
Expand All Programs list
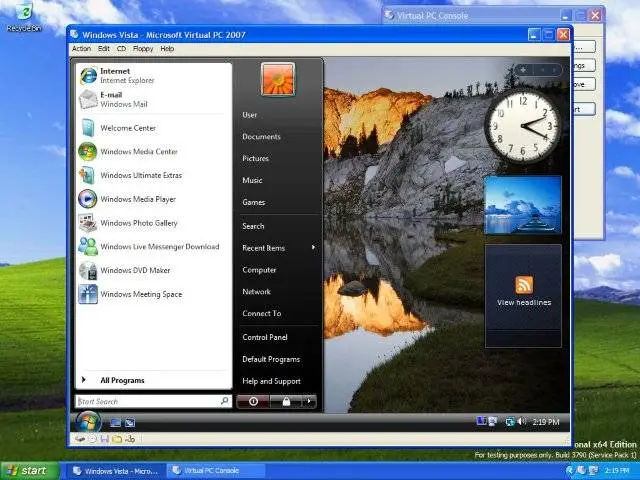pos(122,380)
